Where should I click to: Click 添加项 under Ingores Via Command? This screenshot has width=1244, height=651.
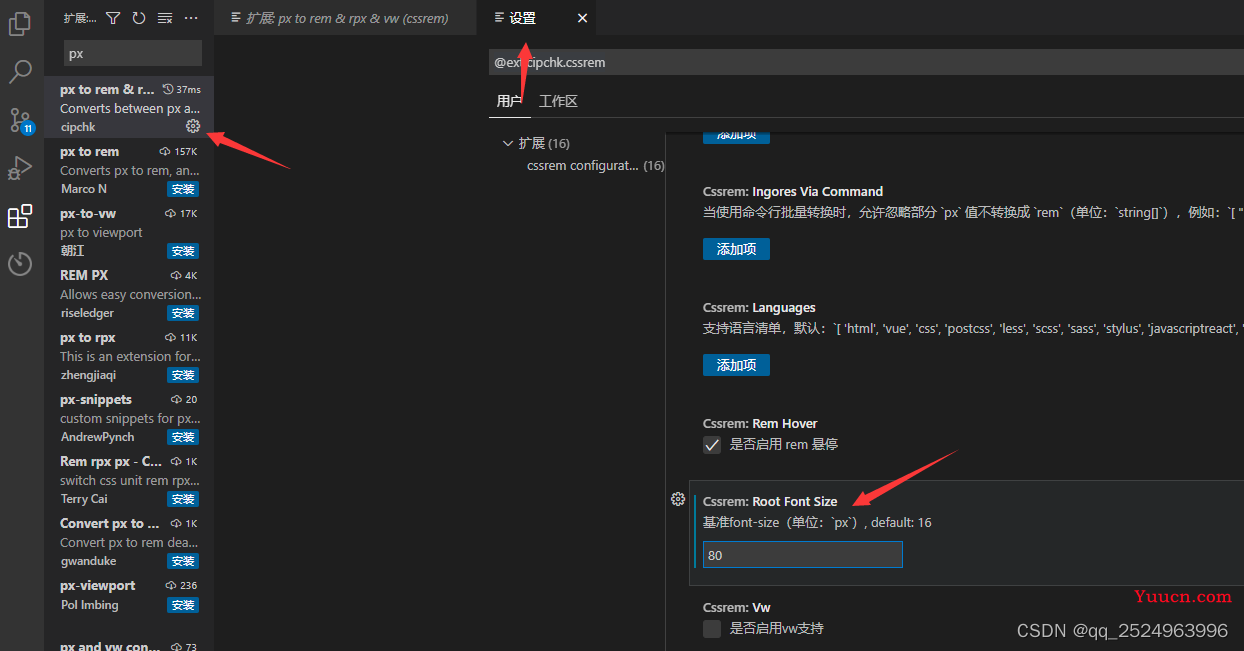736,249
